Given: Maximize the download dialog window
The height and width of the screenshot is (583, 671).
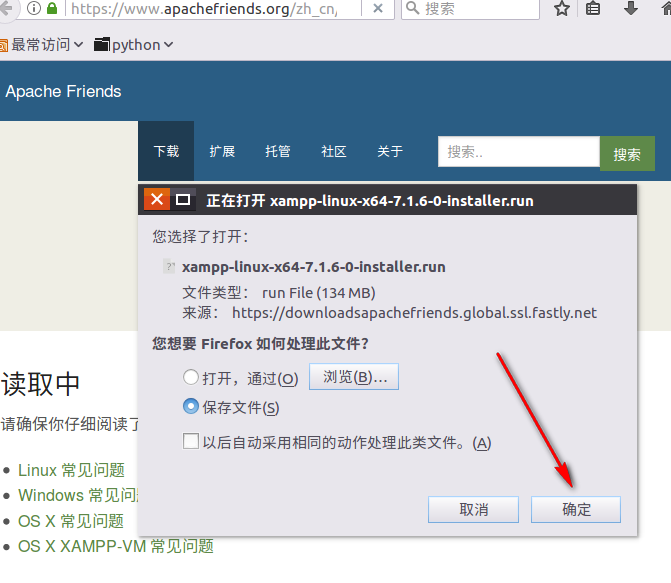Looking at the screenshot, I should coord(183,199).
